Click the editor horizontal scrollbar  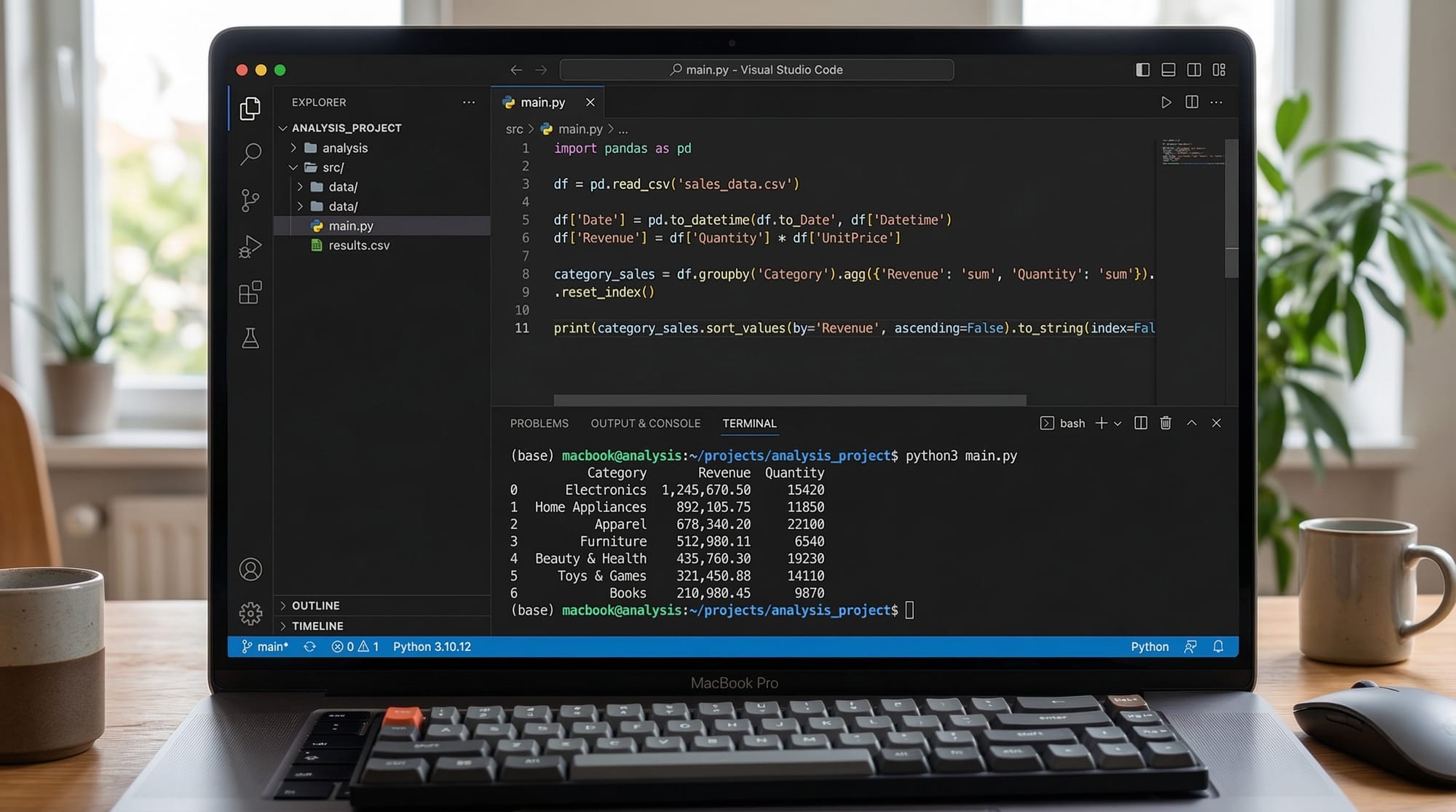pyautogui.click(x=789, y=400)
